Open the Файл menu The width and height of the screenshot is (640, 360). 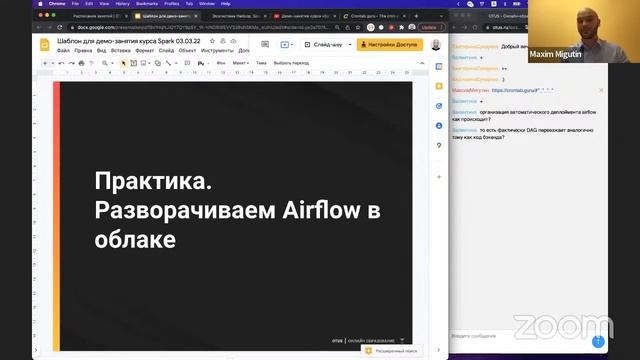point(63,51)
